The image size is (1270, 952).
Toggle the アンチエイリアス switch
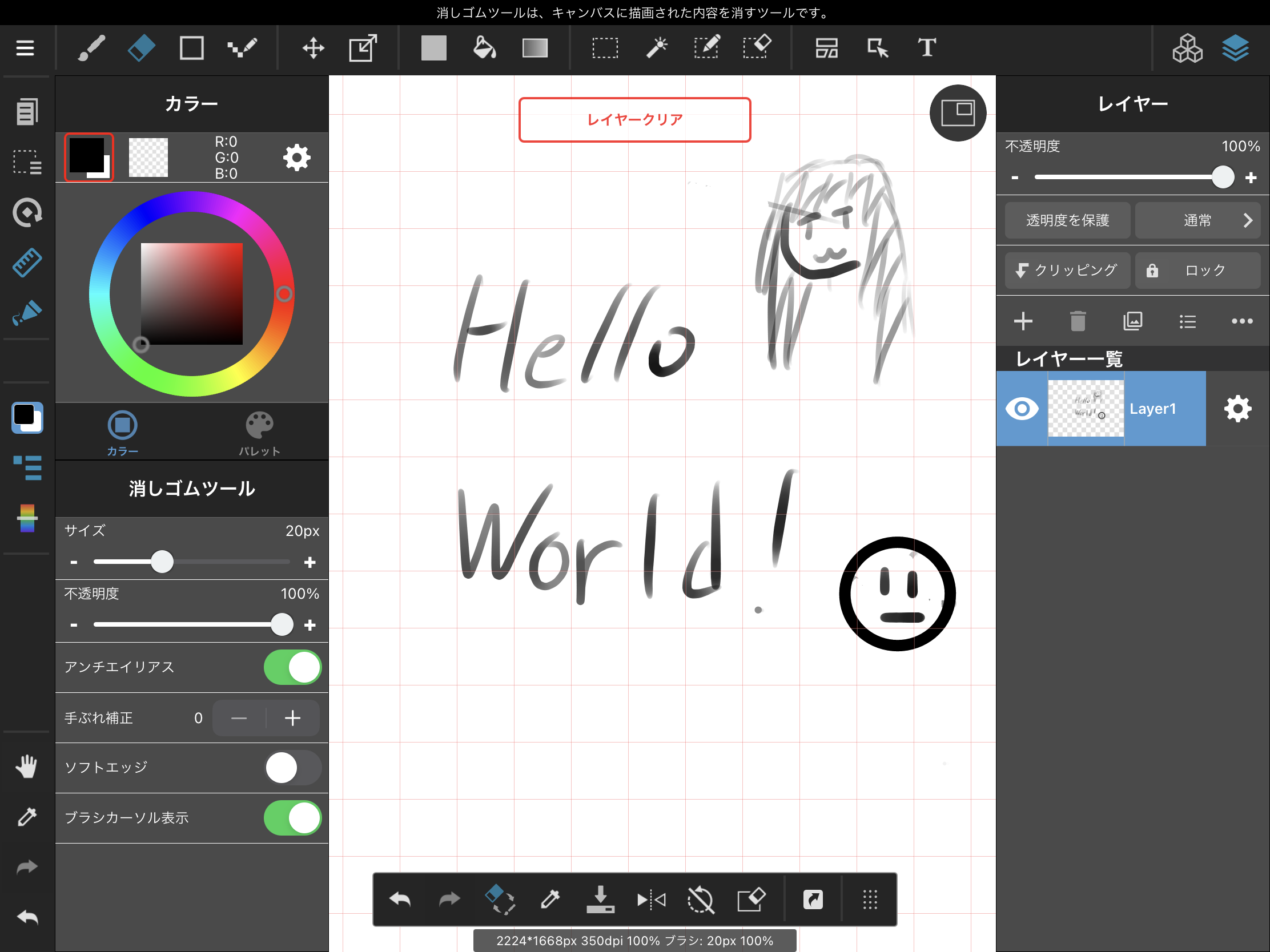click(x=292, y=667)
